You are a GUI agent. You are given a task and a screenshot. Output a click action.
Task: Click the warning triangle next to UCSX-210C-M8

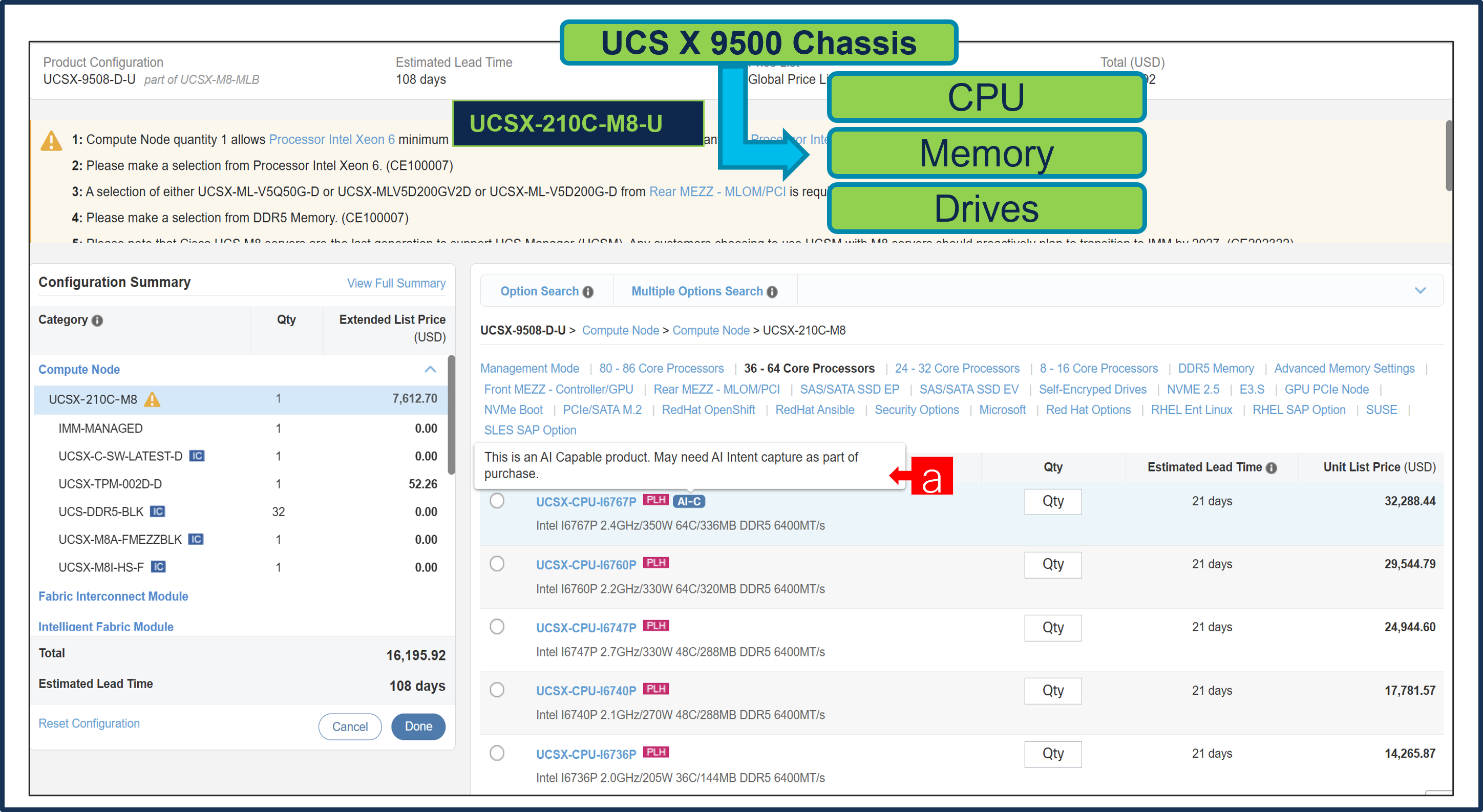(152, 399)
